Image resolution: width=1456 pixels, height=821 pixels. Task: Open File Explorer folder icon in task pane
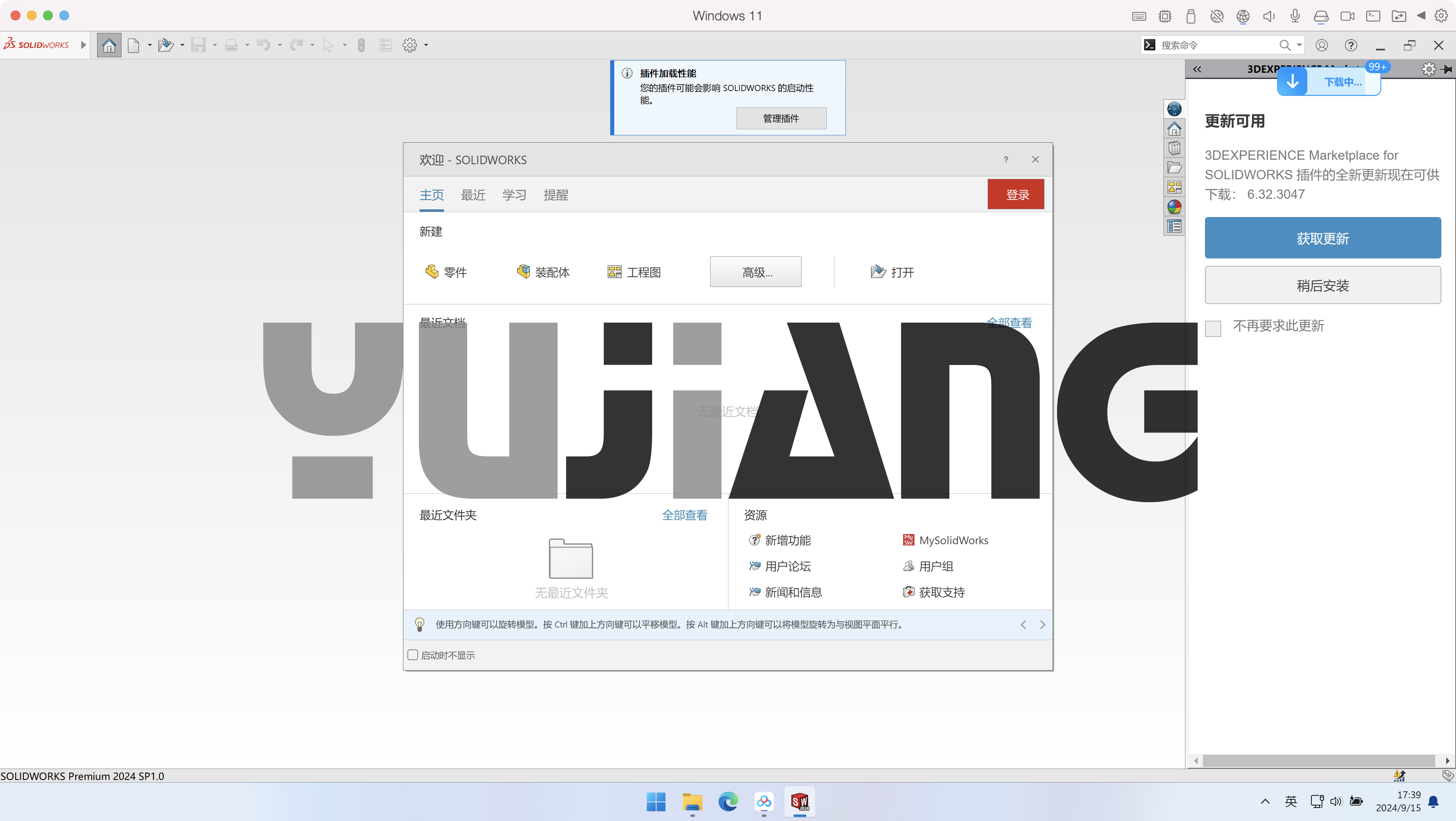(x=1174, y=168)
